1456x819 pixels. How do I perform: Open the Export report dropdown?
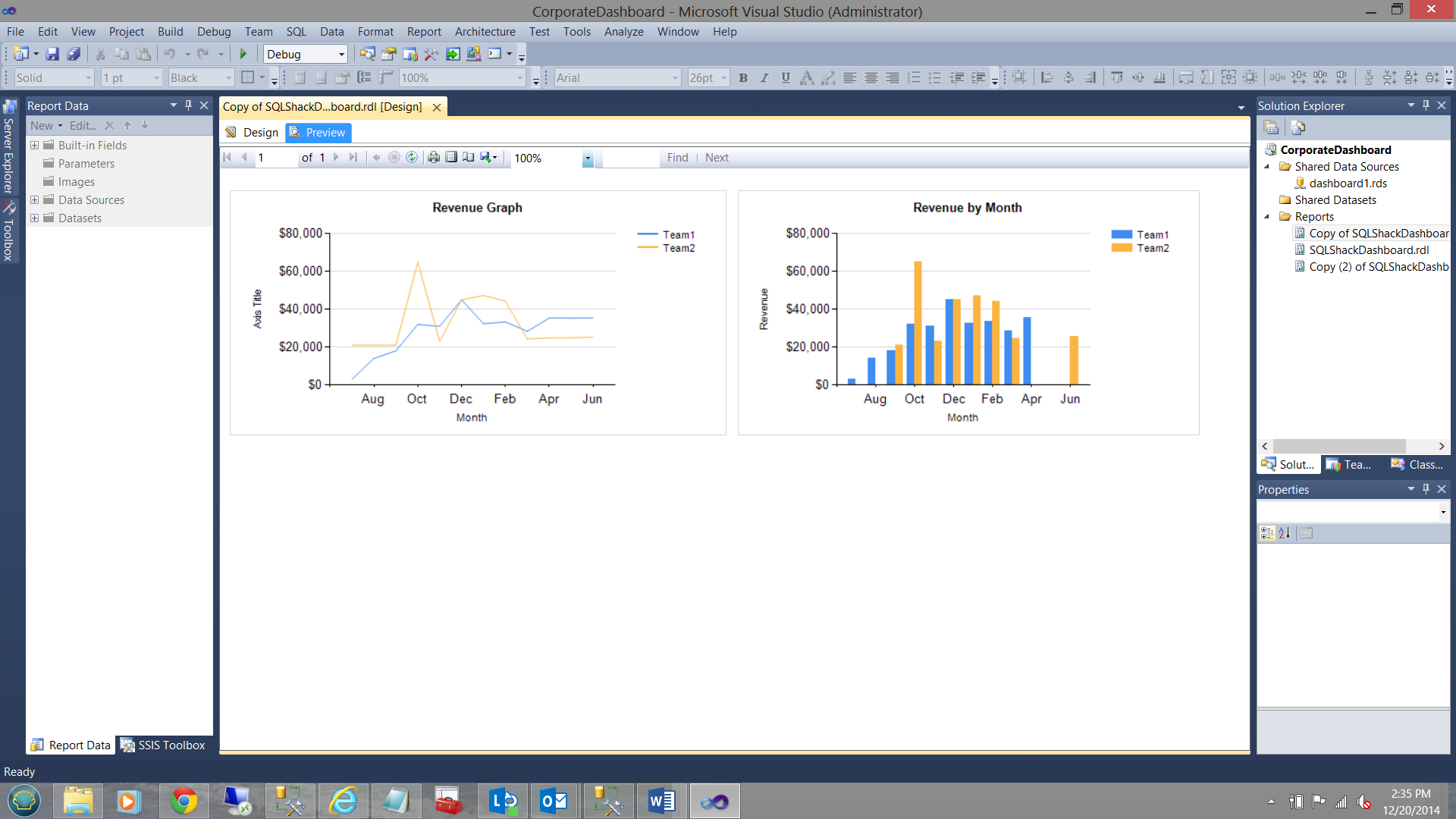click(489, 158)
